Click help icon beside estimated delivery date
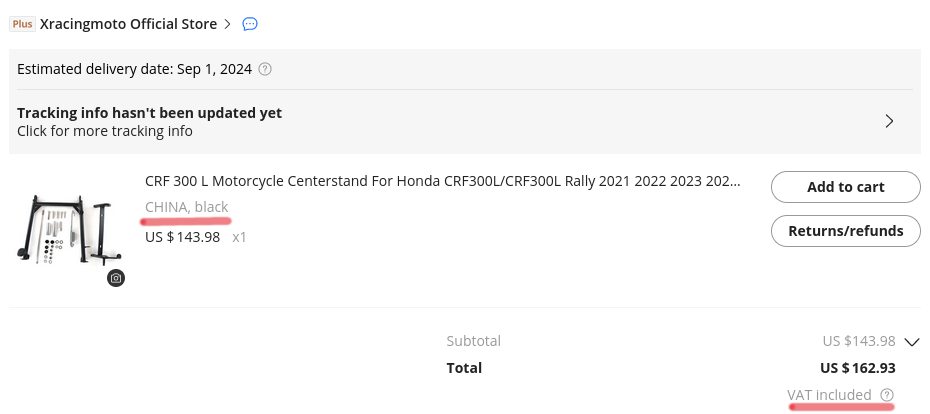The height and width of the screenshot is (414, 930). (265, 70)
